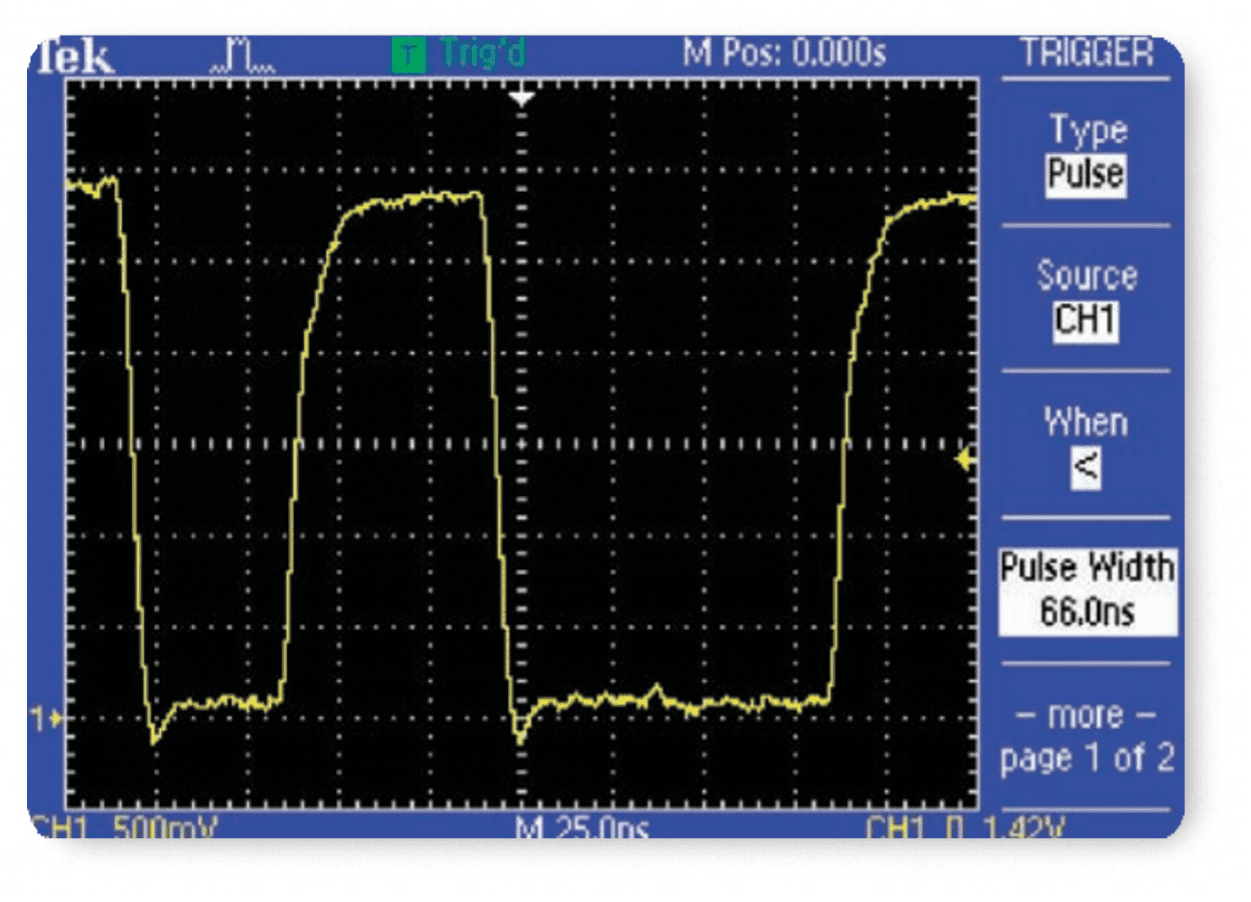Click the M Pos 0.000s readout
Image resolution: width=1251 pixels, height=902 pixels.
[x=783, y=54]
